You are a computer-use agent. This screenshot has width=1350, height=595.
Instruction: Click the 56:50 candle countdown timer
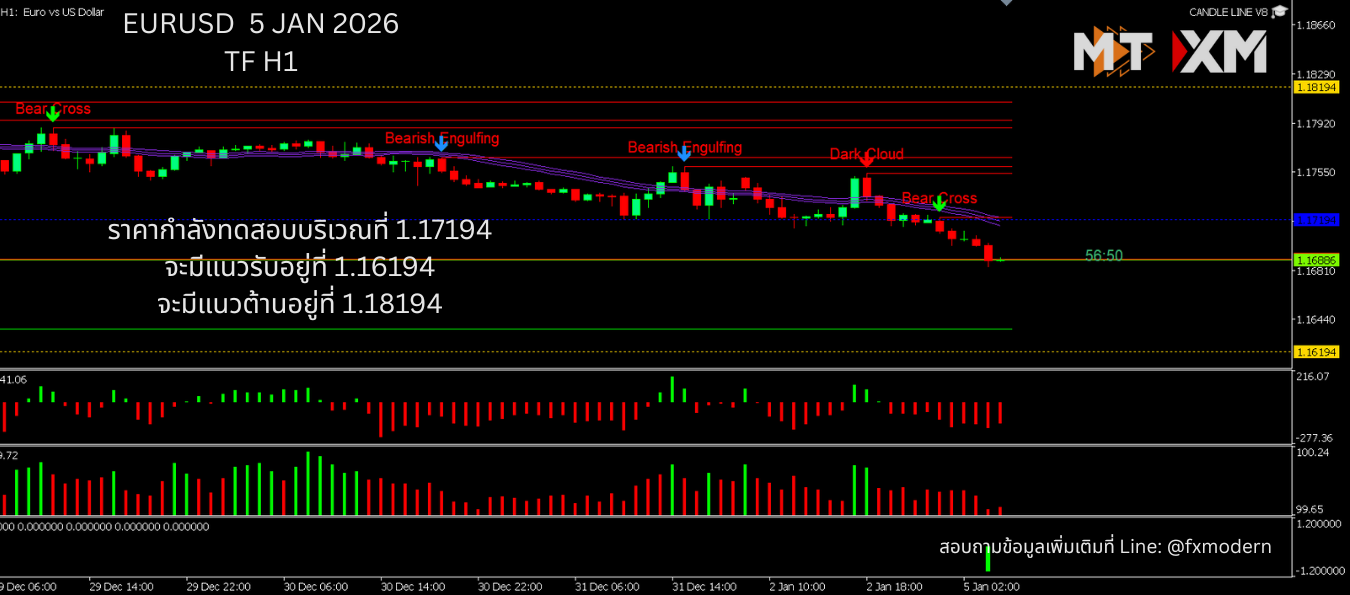(x=1103, y=256)
